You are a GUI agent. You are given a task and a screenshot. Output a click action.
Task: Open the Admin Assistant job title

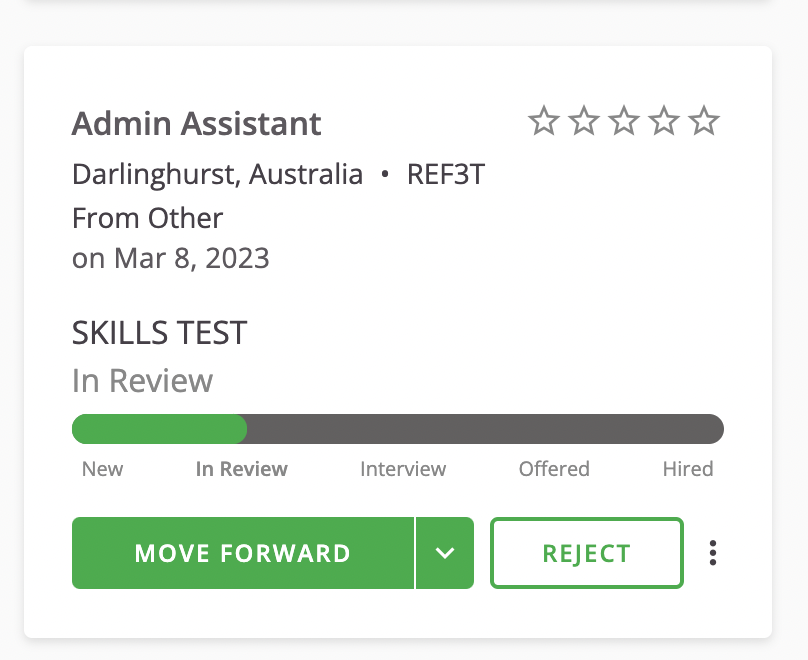(197, 124)
